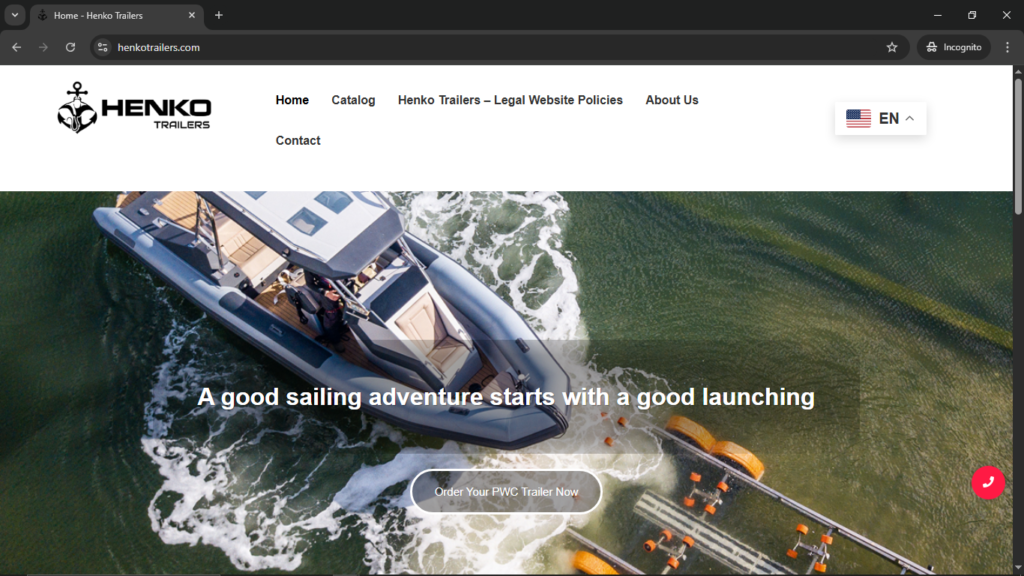
Task: Select the Home navigation link
Action: [292, 100]
